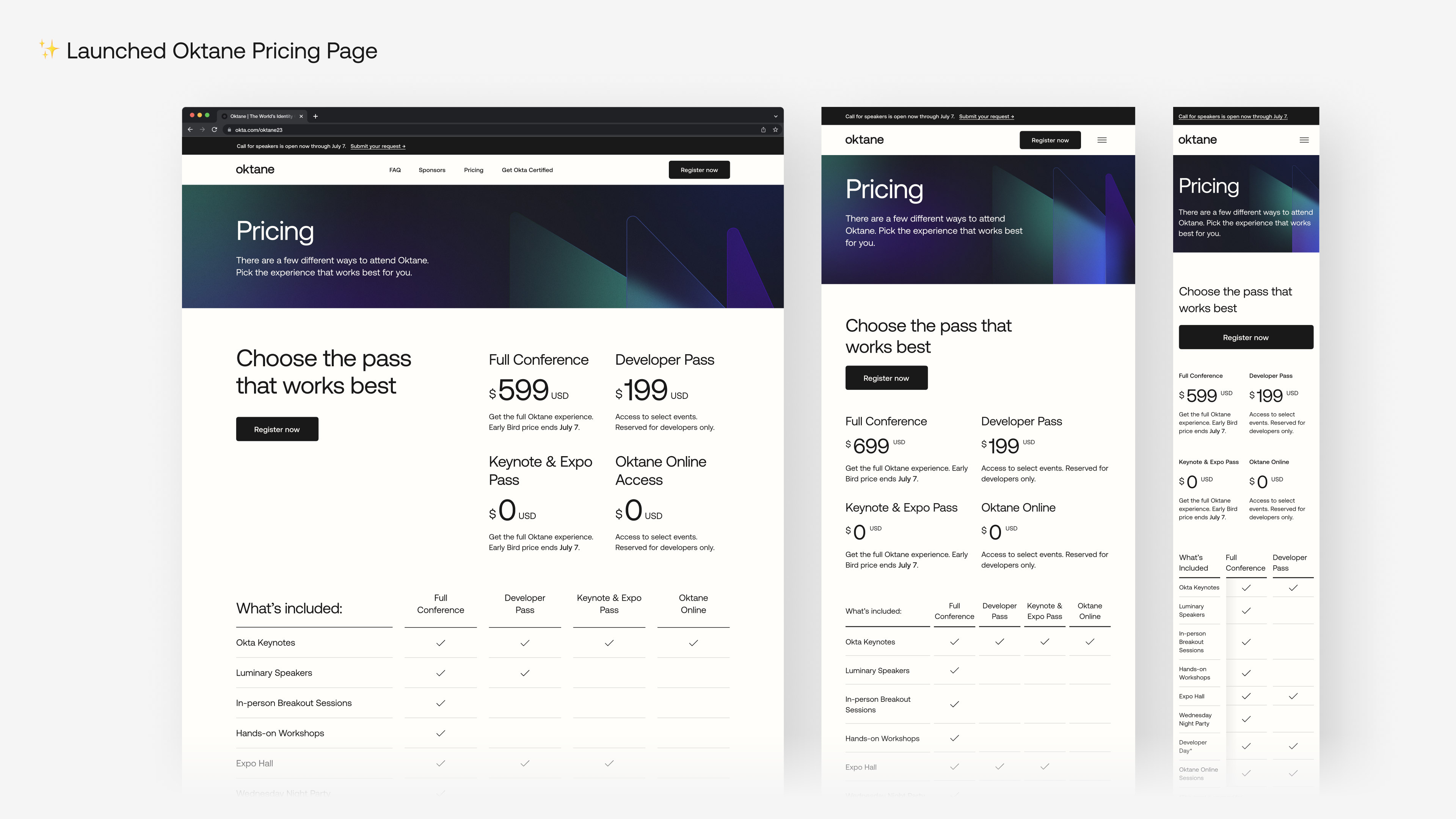Click the Launched Oktane Pricing Page title
The image size is (1456, 819).
point(221,51)
